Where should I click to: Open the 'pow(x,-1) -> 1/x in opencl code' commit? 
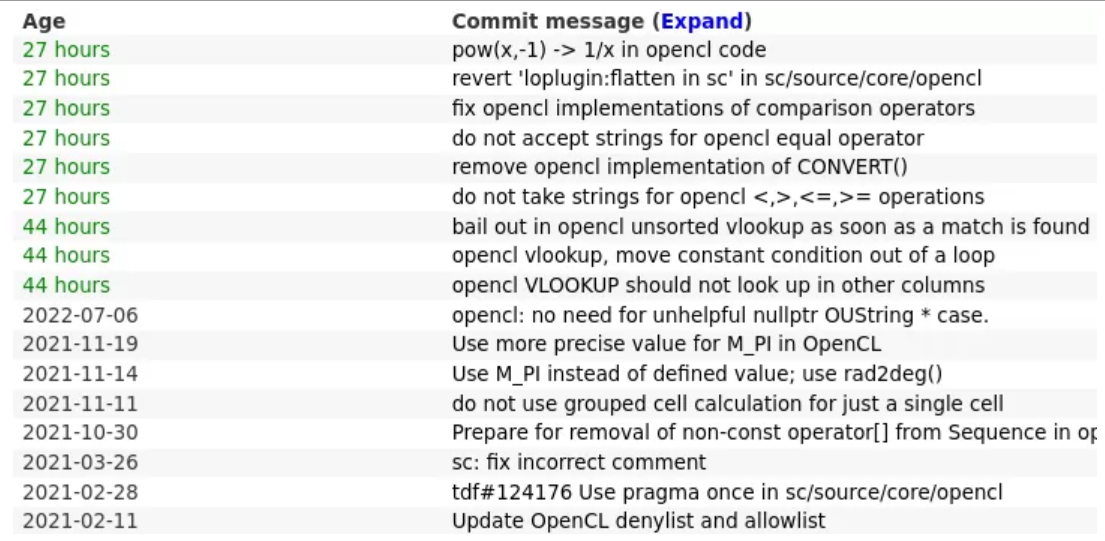click(x=608, y=50)
